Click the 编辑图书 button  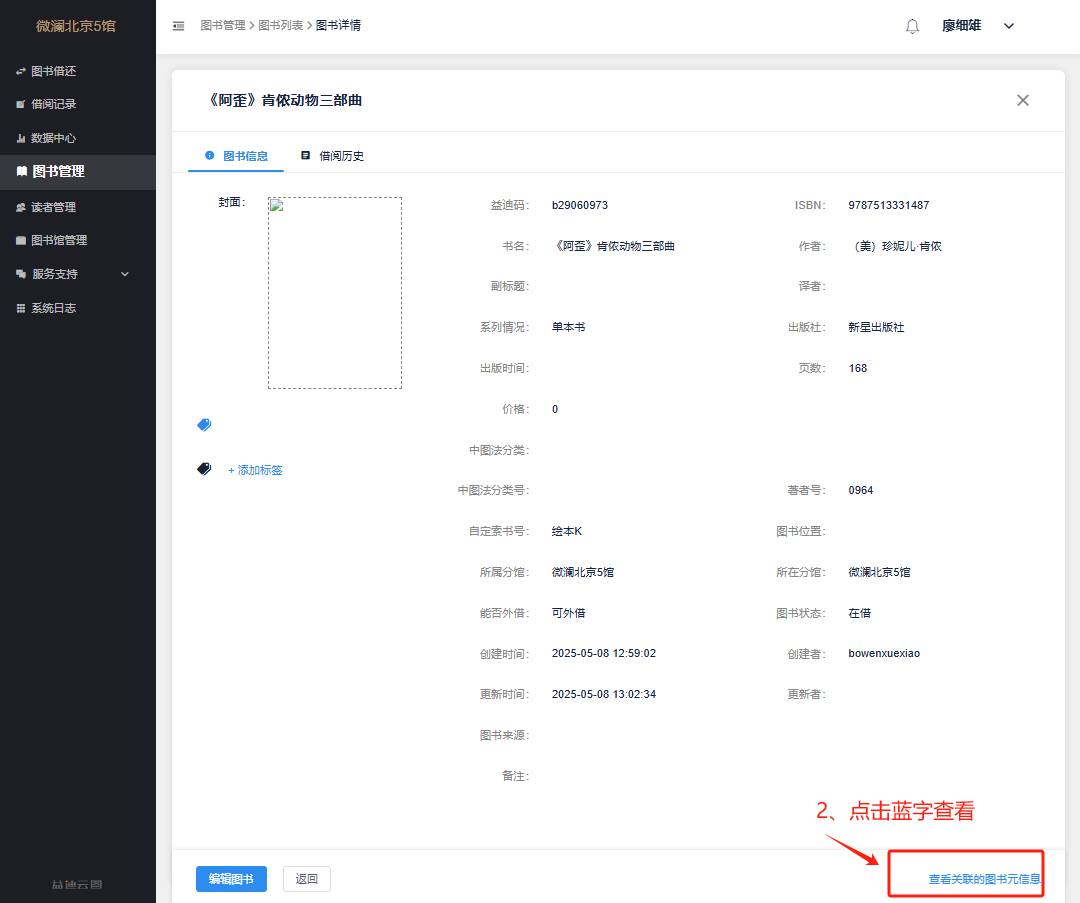tap(231, 879)
